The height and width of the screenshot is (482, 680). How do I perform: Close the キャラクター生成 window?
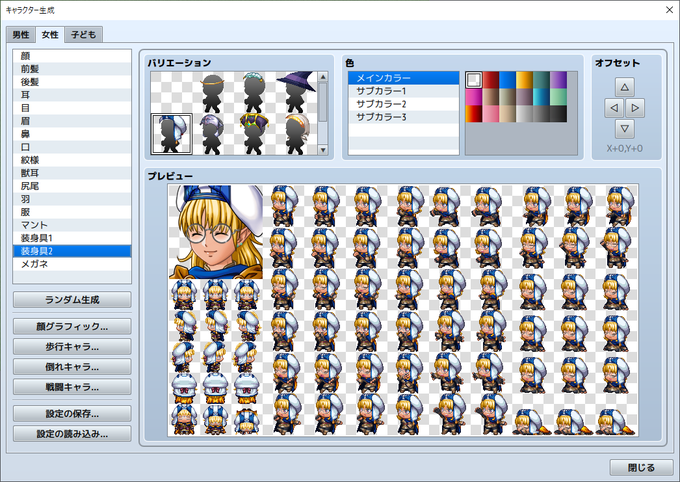(669, 10)
